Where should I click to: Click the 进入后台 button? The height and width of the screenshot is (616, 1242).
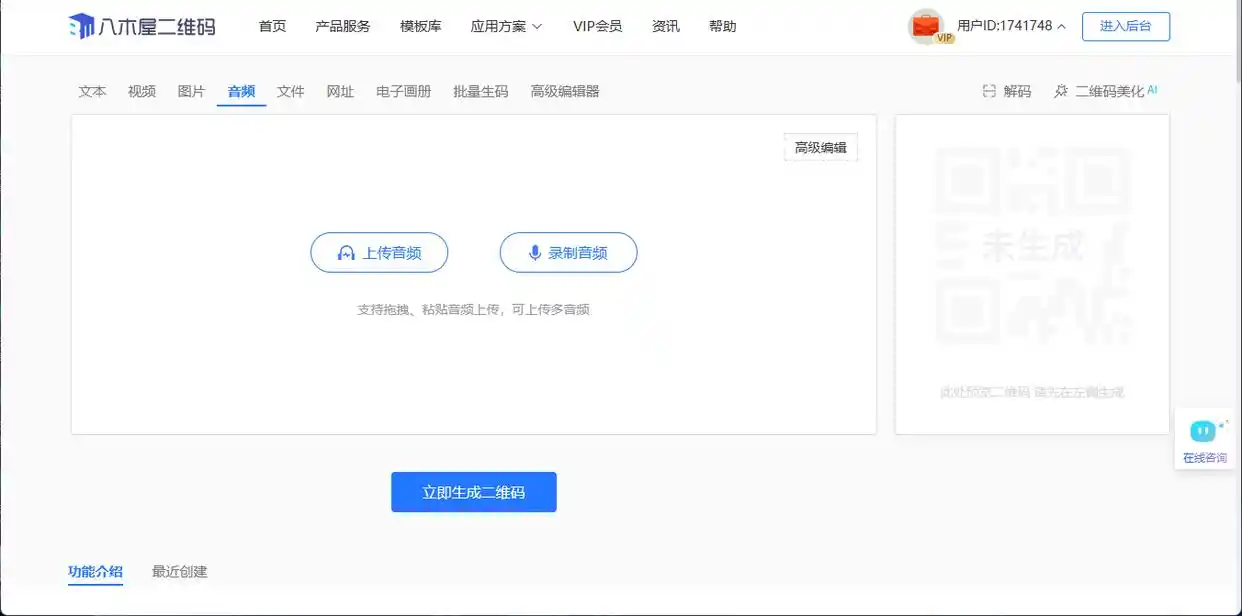[x=1126, y=26]
